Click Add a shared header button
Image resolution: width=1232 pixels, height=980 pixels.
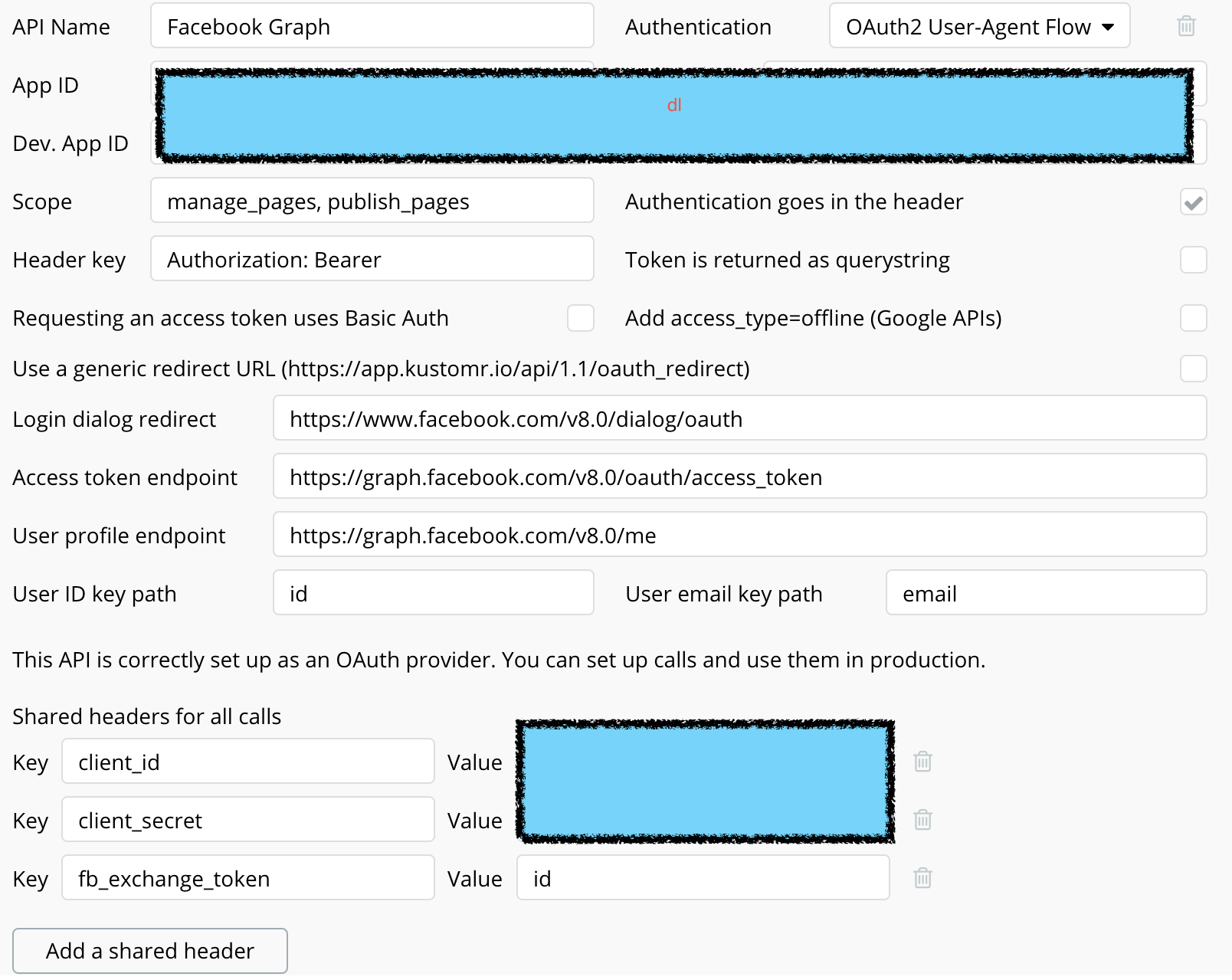click(x=150, y=951)
